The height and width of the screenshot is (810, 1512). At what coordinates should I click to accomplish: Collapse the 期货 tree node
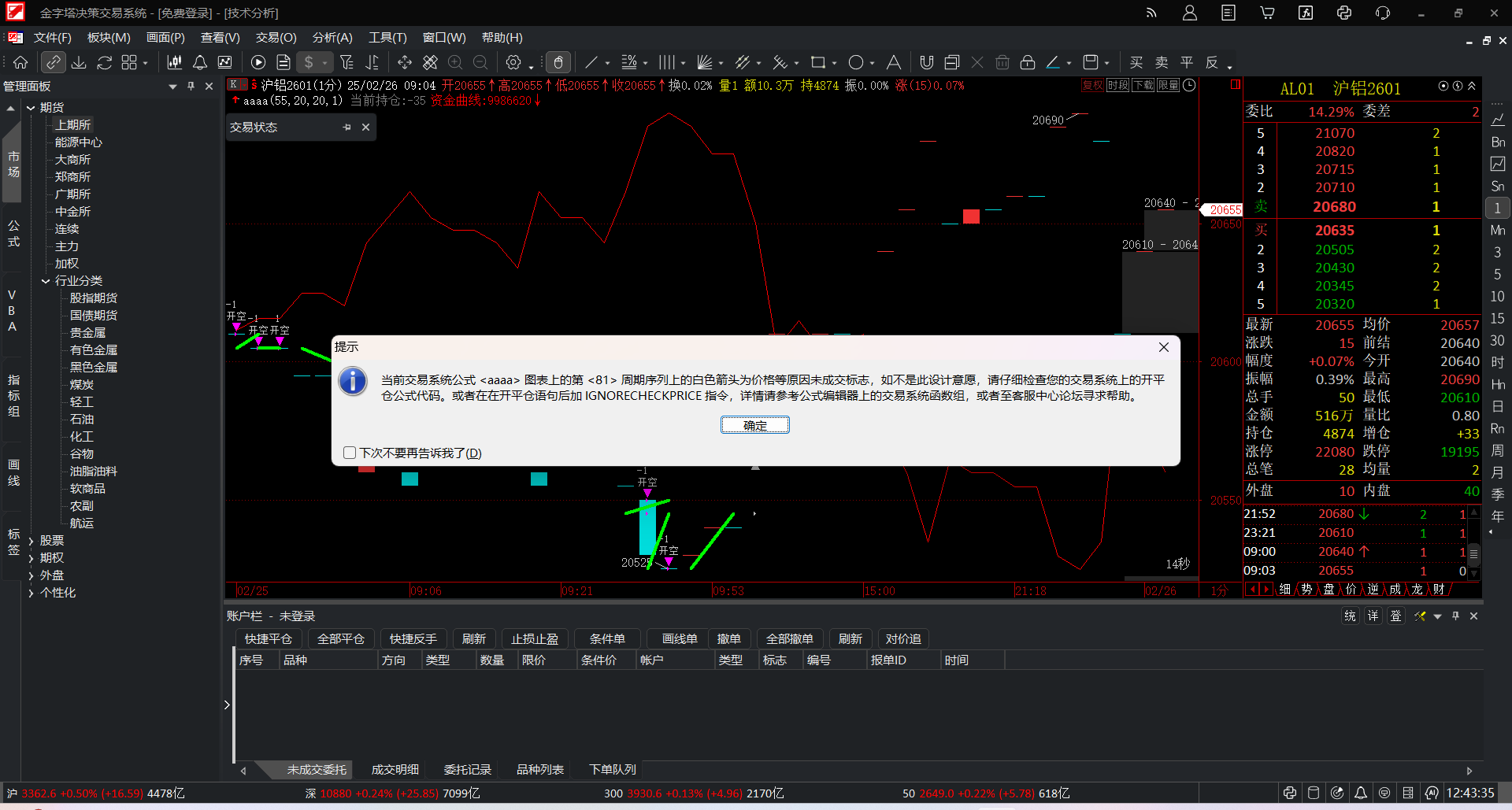tap(31, 108)
